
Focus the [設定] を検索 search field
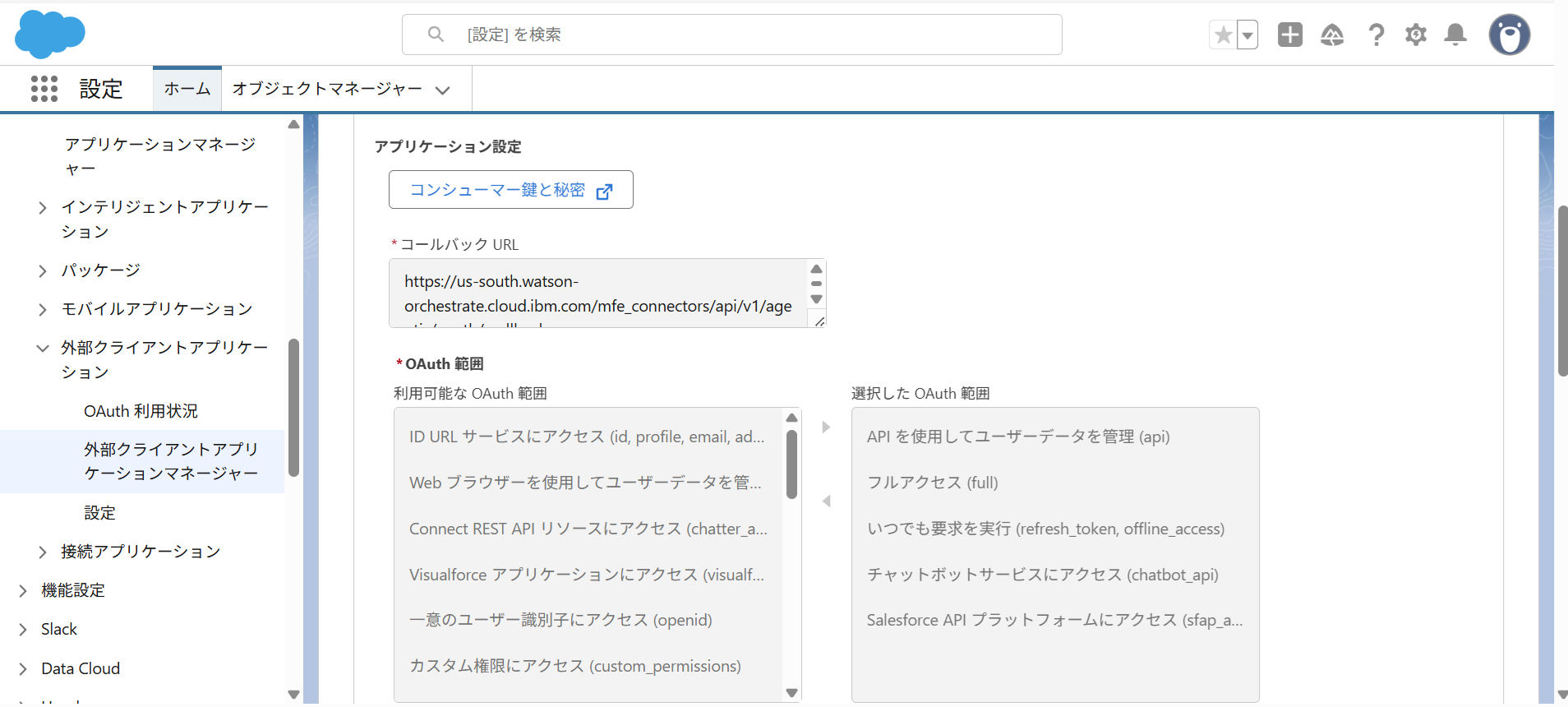(x=731, y=35)
